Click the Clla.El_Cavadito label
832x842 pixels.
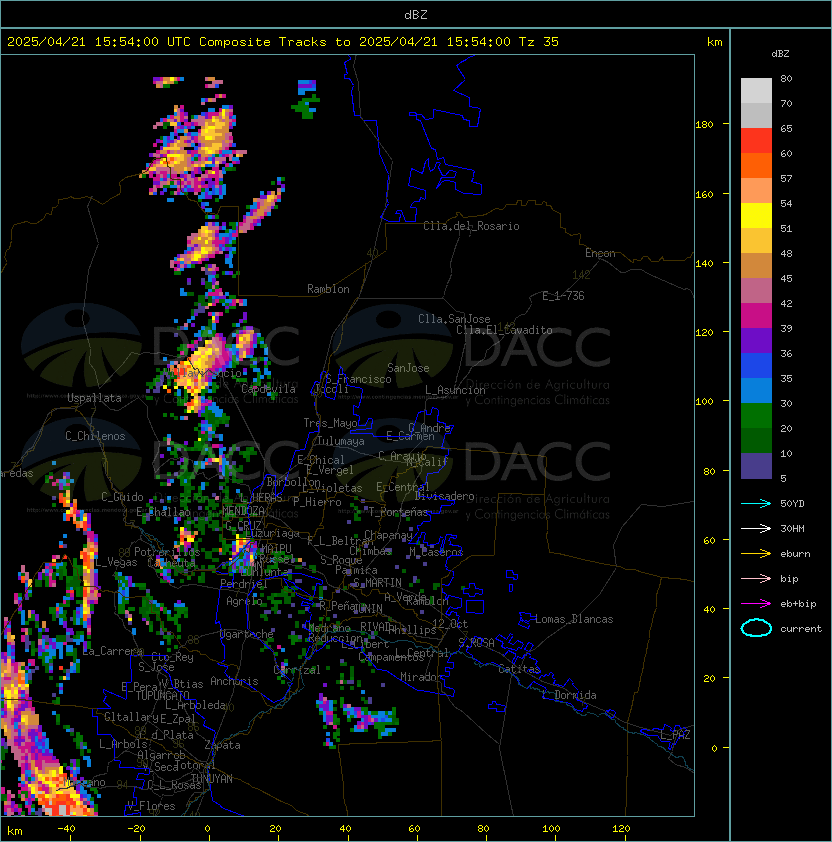tap(504, 330)
